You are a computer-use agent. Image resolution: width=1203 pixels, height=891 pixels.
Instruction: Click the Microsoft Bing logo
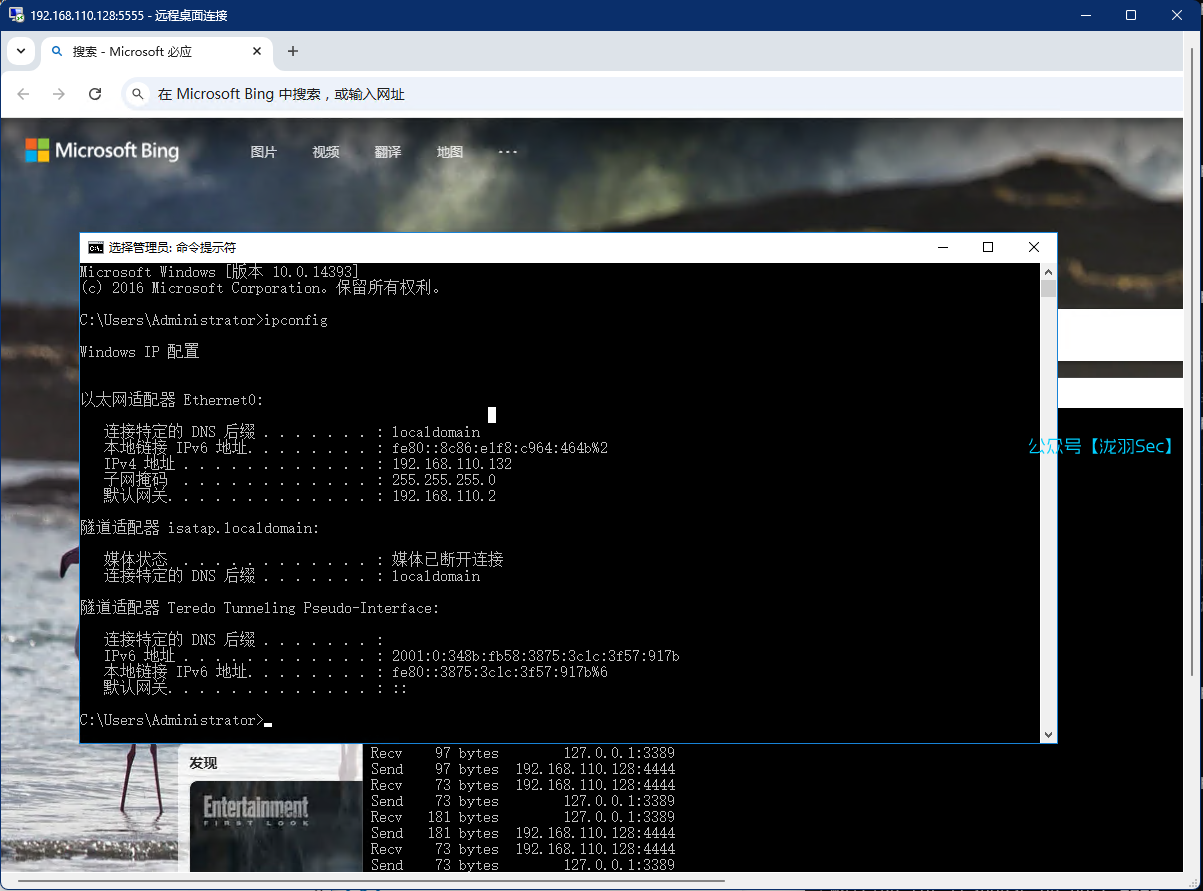click(102, 151)
